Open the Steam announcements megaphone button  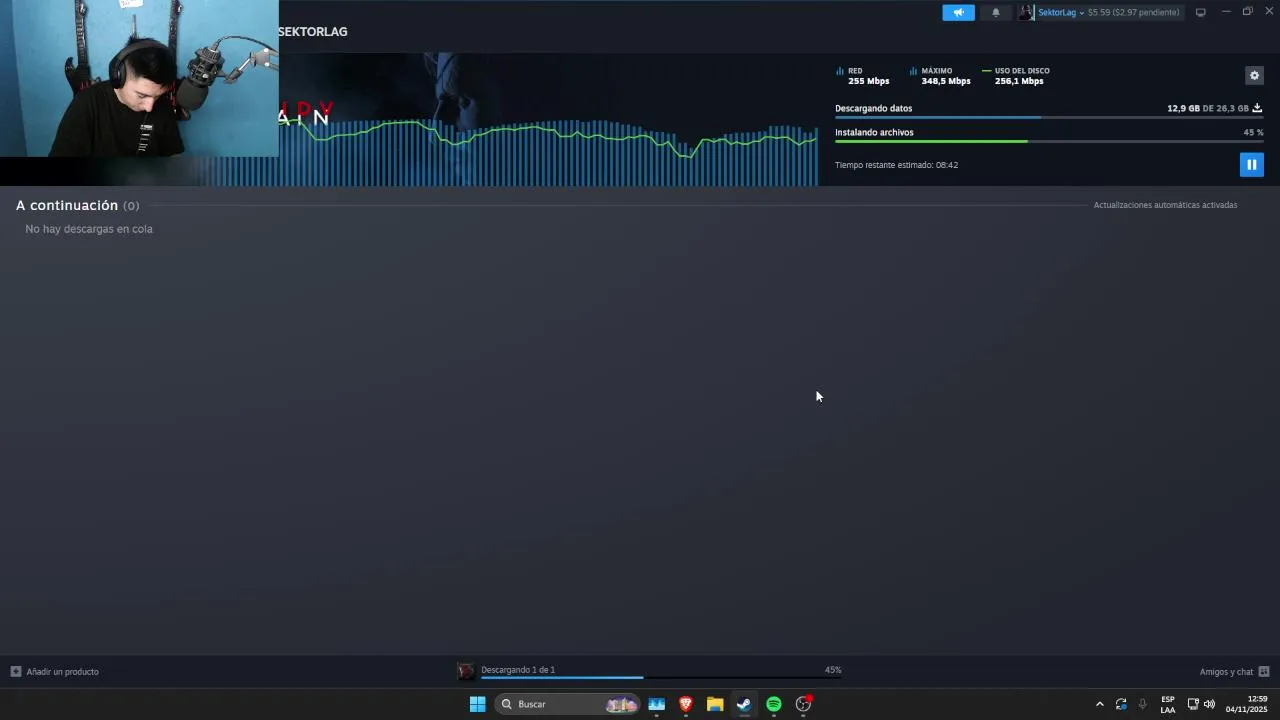click(x=958, y=12)
